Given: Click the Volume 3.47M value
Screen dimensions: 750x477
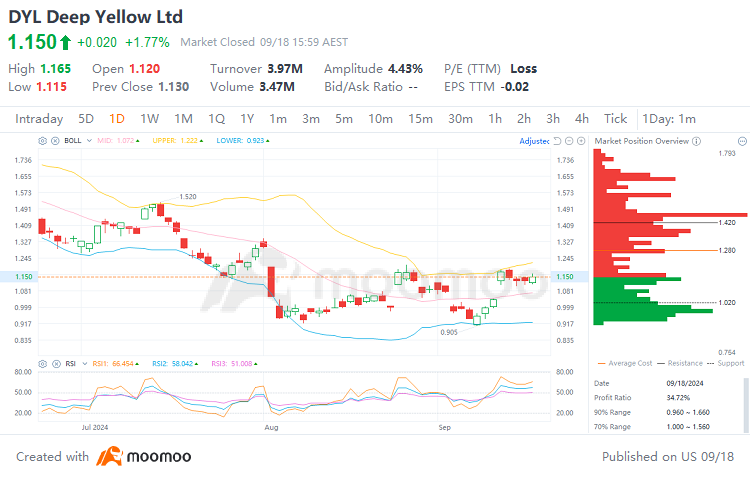Looking at the screenshot, I should click(277, 87).
